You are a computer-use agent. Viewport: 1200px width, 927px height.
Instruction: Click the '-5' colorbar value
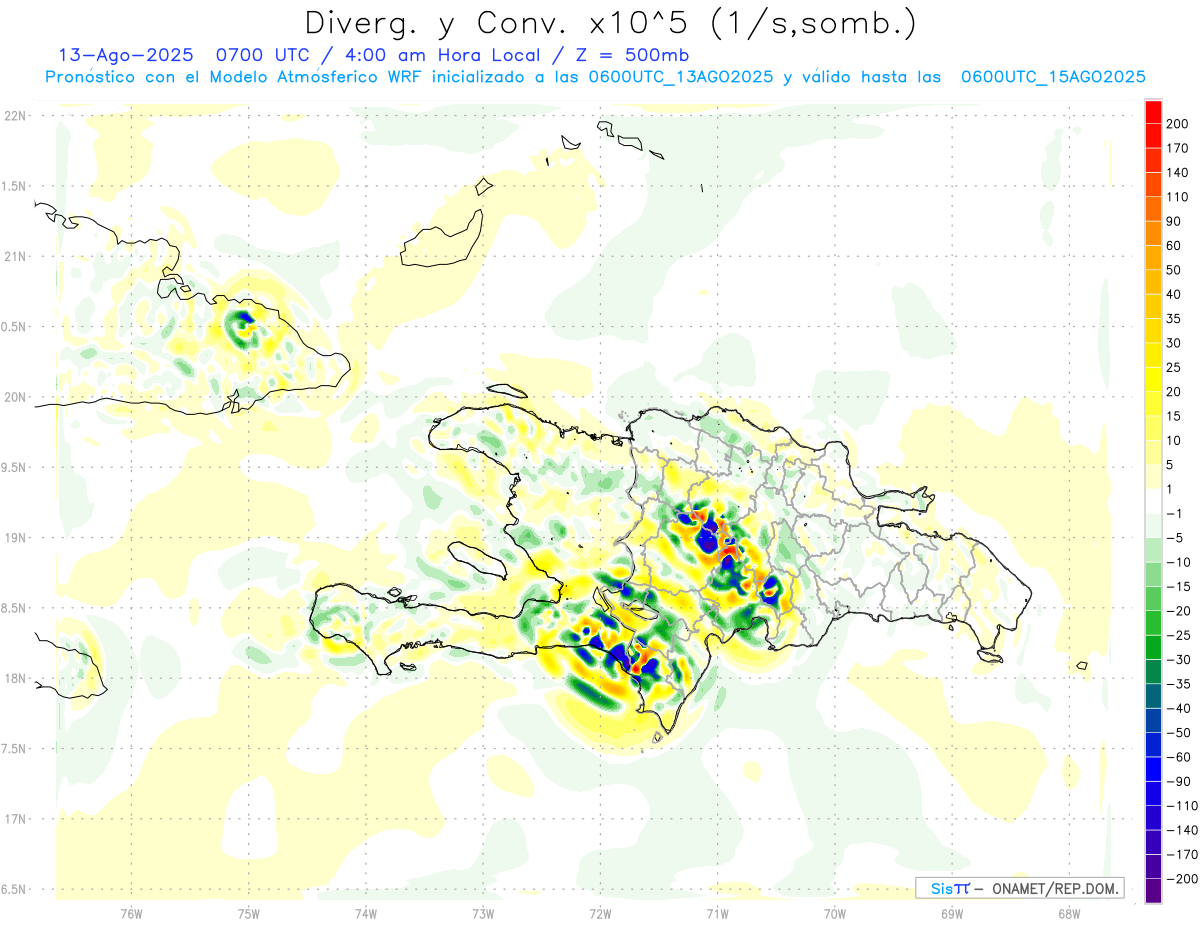1175,538
